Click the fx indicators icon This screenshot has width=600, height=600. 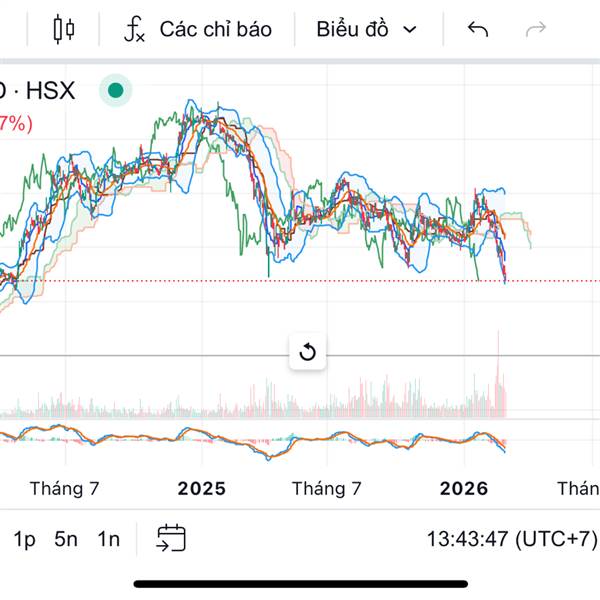tap(135, 29)
